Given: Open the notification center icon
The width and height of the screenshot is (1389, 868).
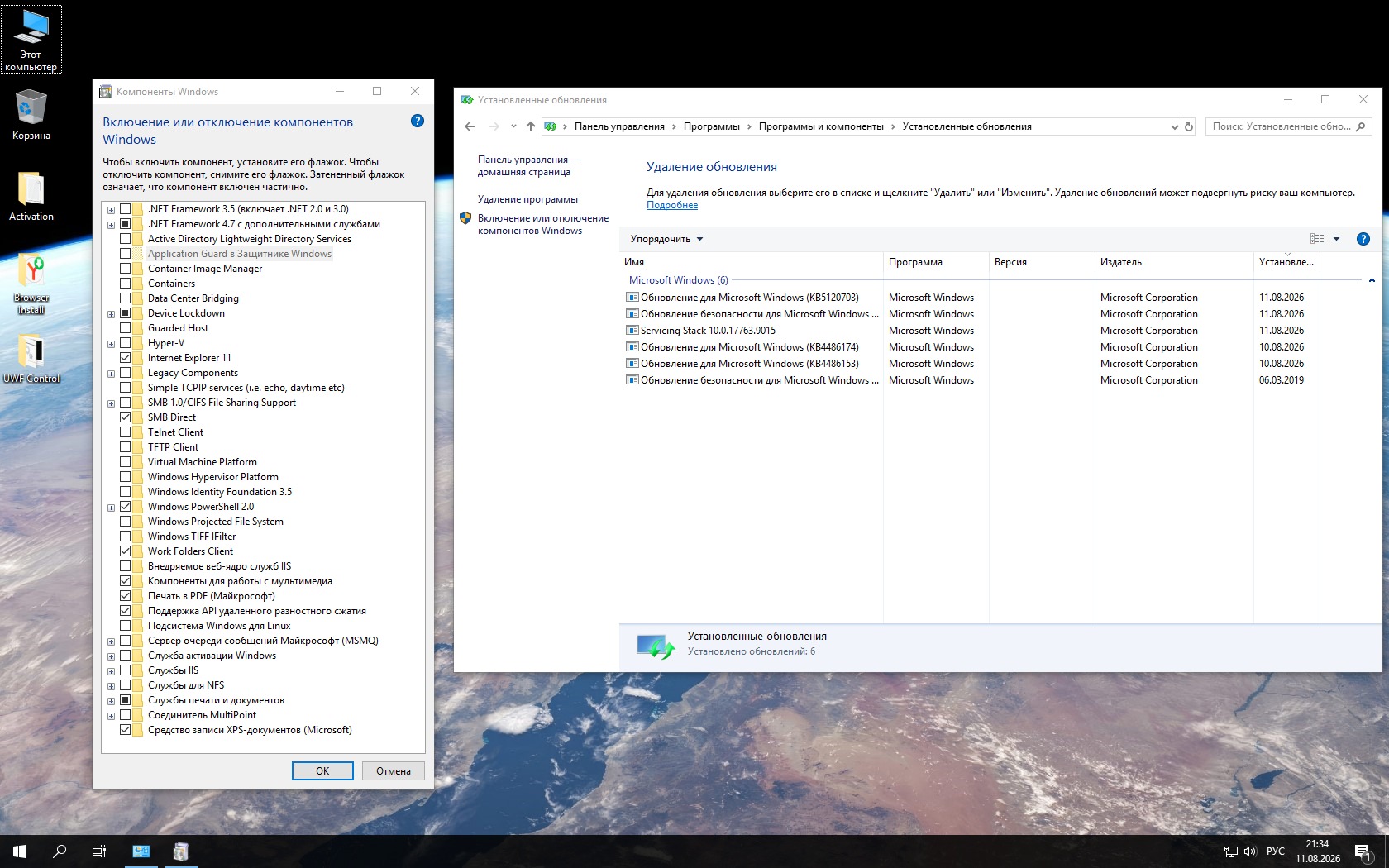Looking at the screenshot, I should [x=1363, y=851].
